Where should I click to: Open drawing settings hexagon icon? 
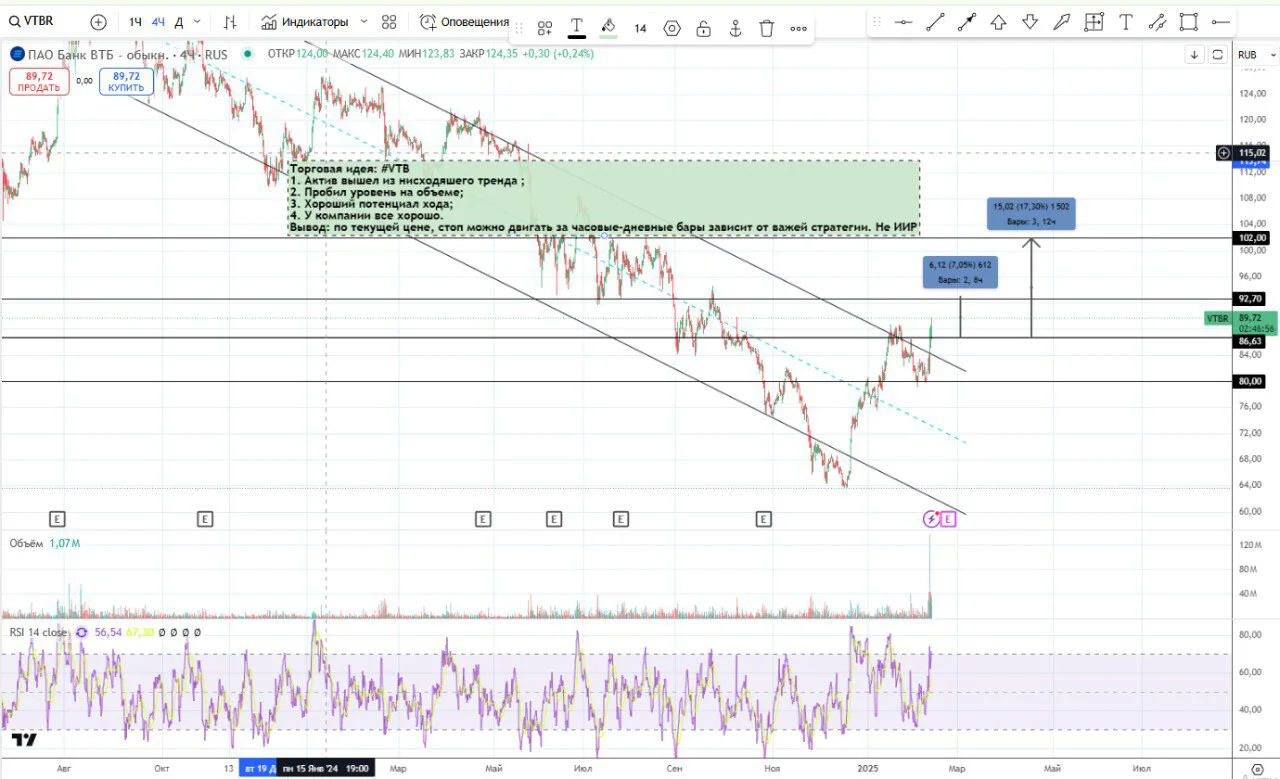(672, 28)
